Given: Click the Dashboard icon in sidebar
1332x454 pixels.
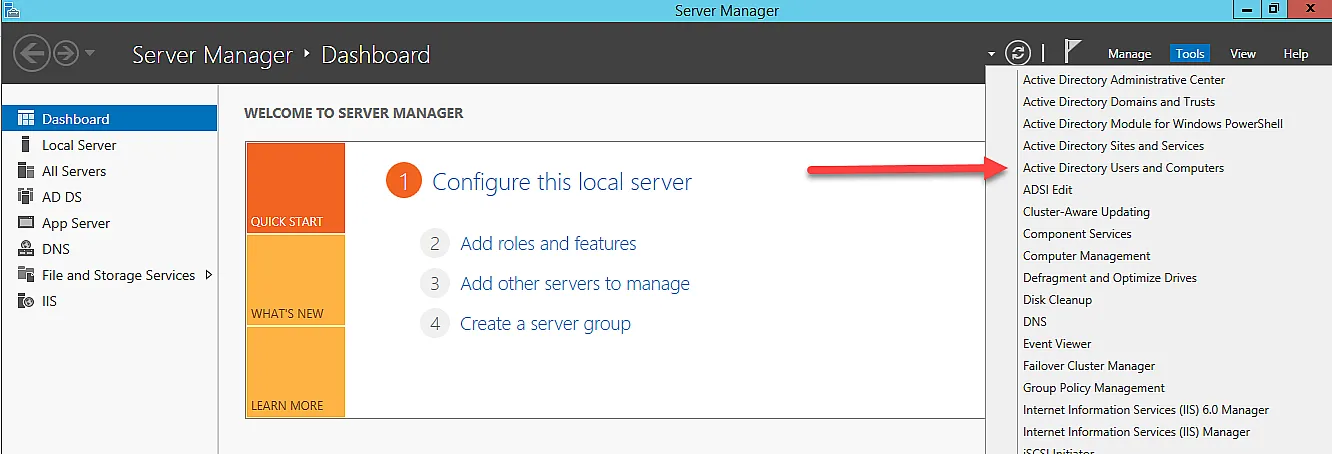Looking at the screenshot, I should coord(26,118).
